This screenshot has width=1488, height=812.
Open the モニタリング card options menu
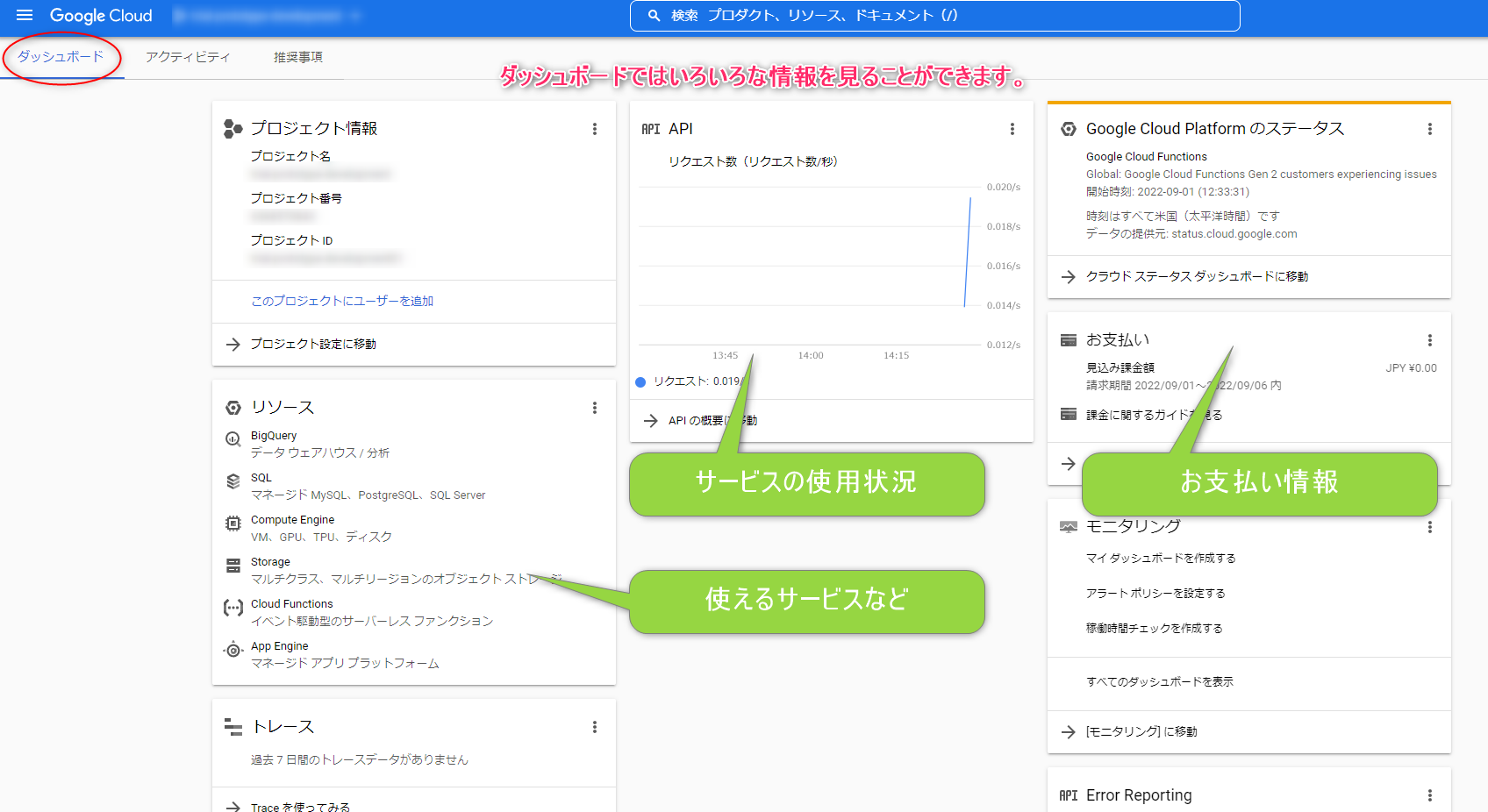click(x=1430, y=527)
